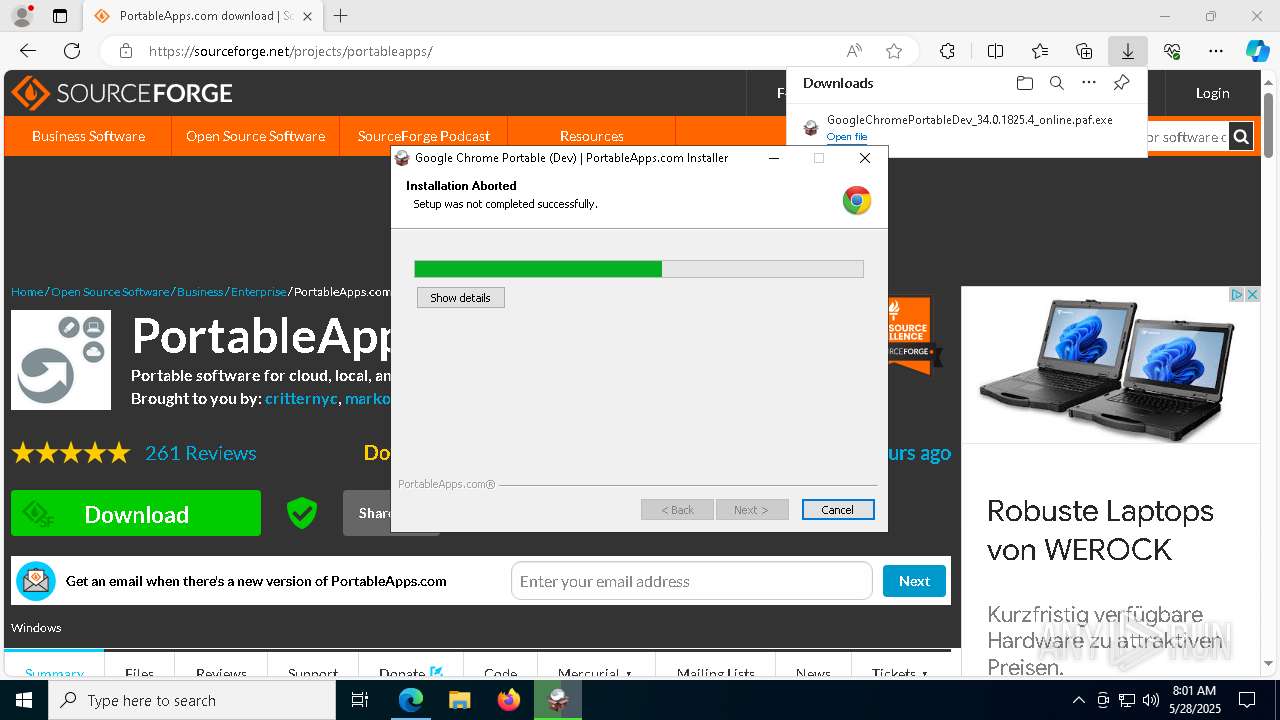Open the tab actions menu icon

[x=60, y=16]
